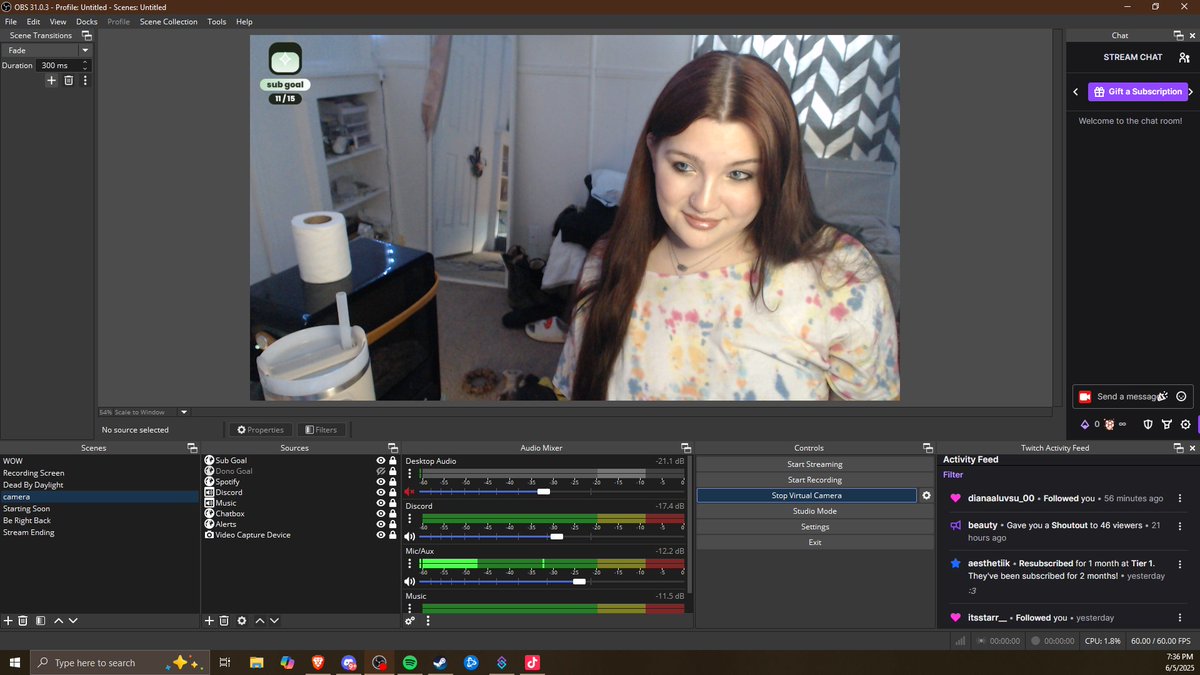The width and height of the screenshot is (1200, 675).
Task: Open the Edit menu
Action: 34,21
